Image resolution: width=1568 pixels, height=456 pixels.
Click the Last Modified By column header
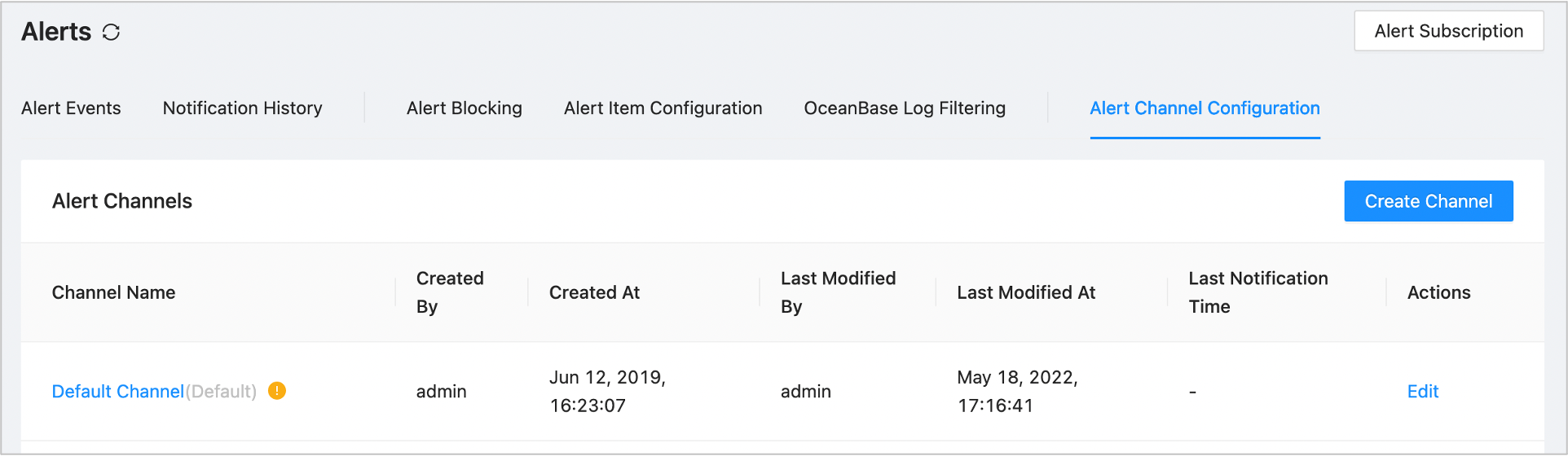click(x=838, y=292)
